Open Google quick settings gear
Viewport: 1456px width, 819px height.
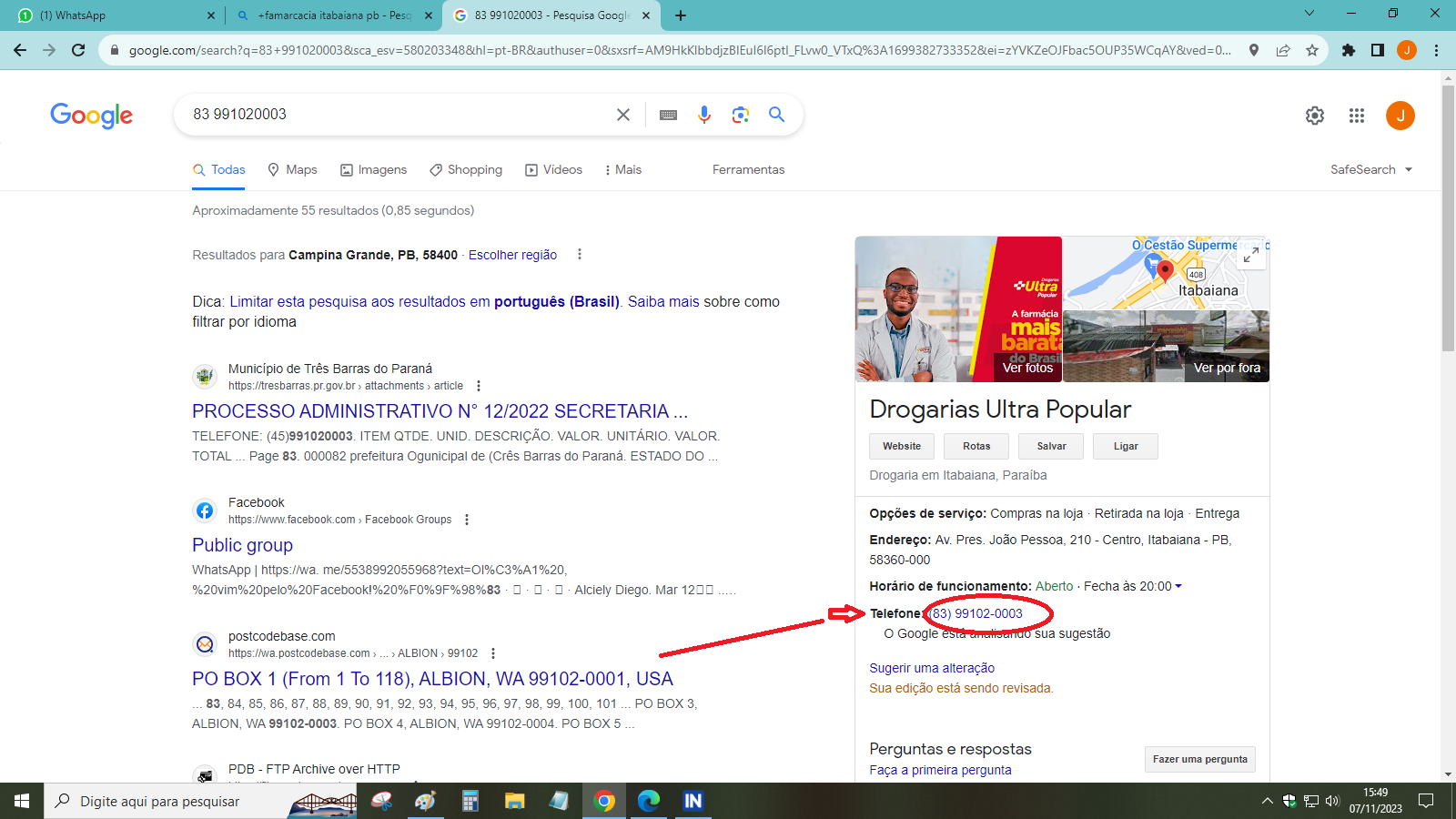click(1315, 116)
